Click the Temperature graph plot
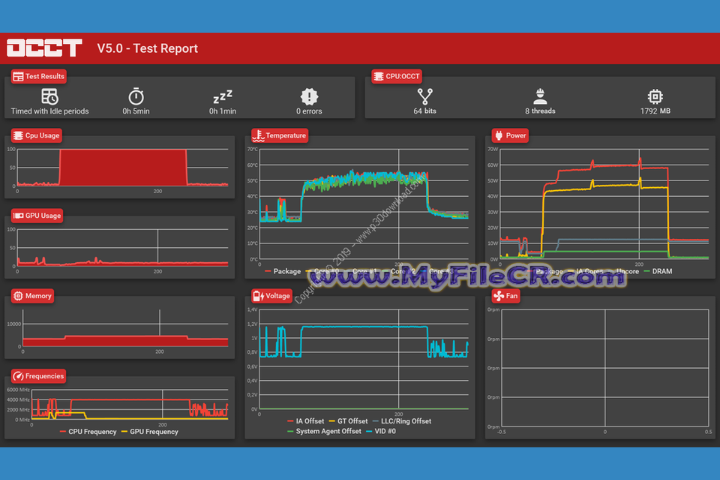 (x=364, y=204)
